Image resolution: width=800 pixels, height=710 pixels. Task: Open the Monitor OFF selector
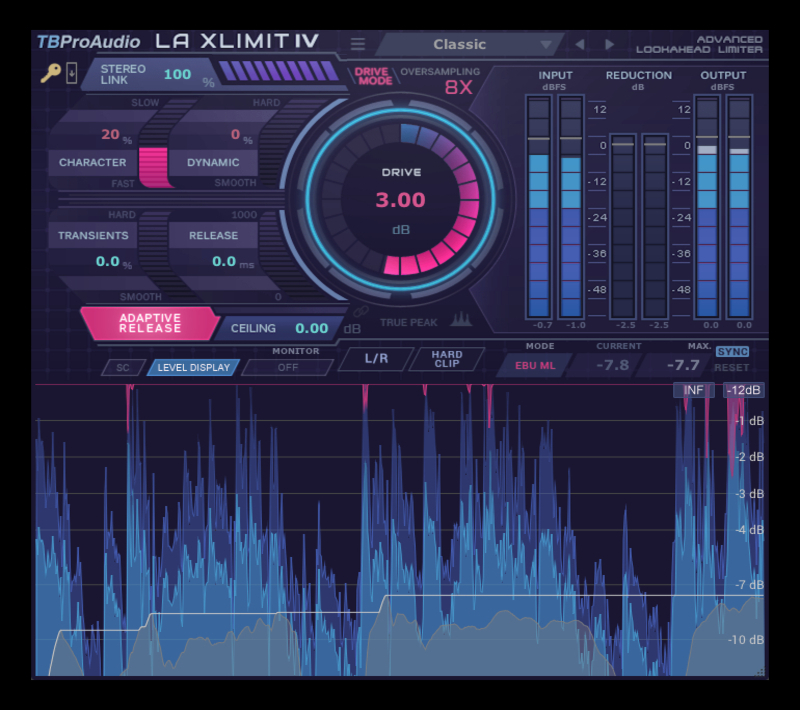(x=288, y=367)
